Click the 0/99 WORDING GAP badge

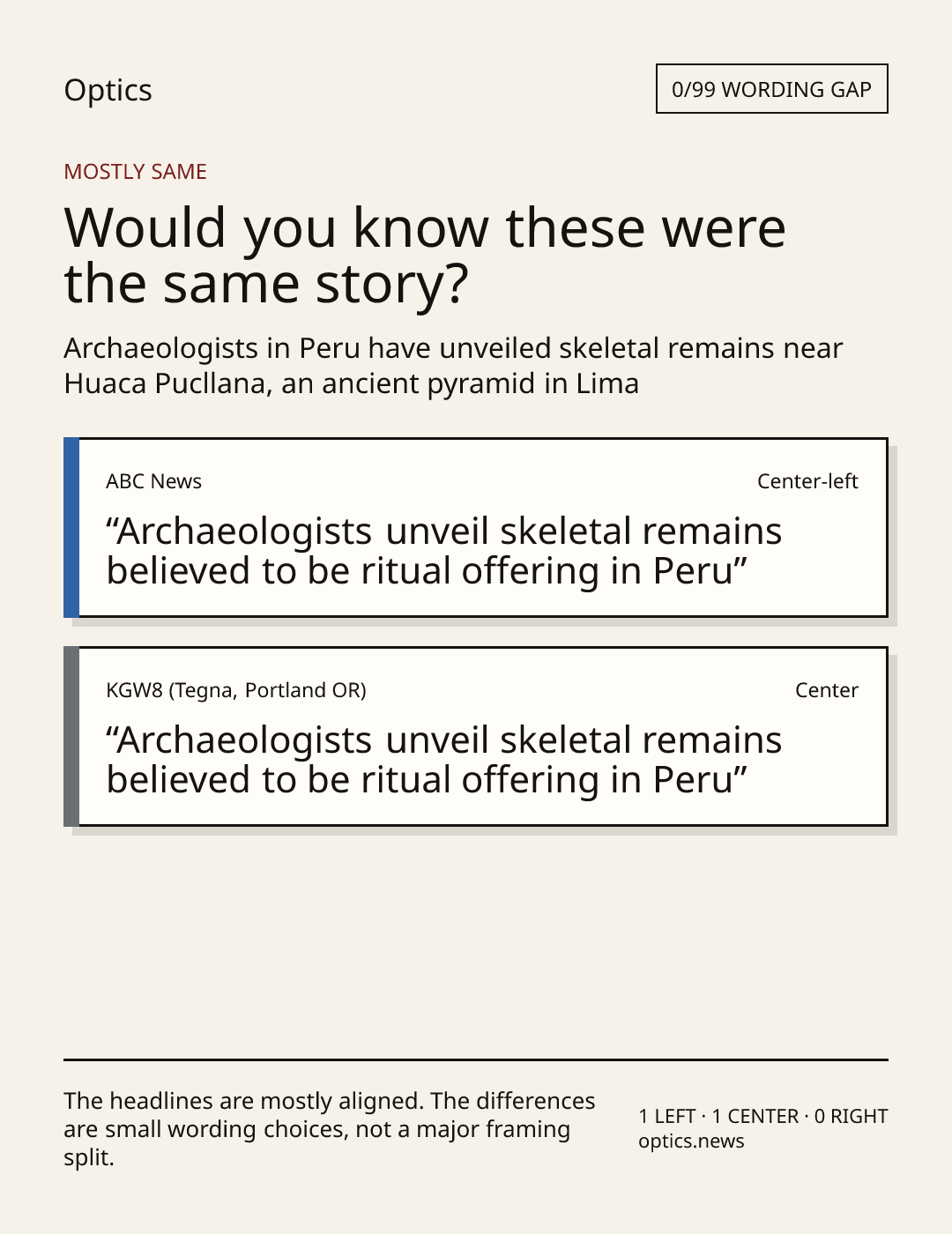(771, 89)
